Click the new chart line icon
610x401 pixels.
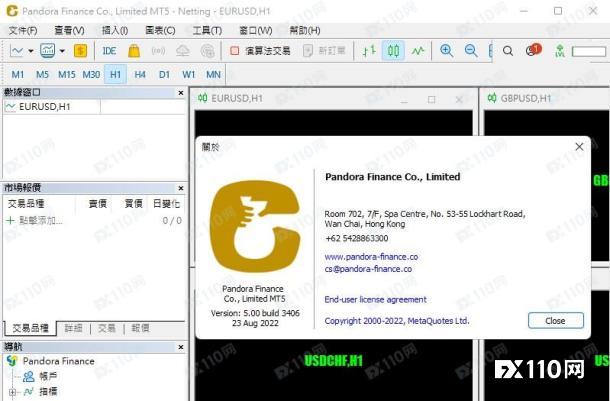[x=17, y=51]
